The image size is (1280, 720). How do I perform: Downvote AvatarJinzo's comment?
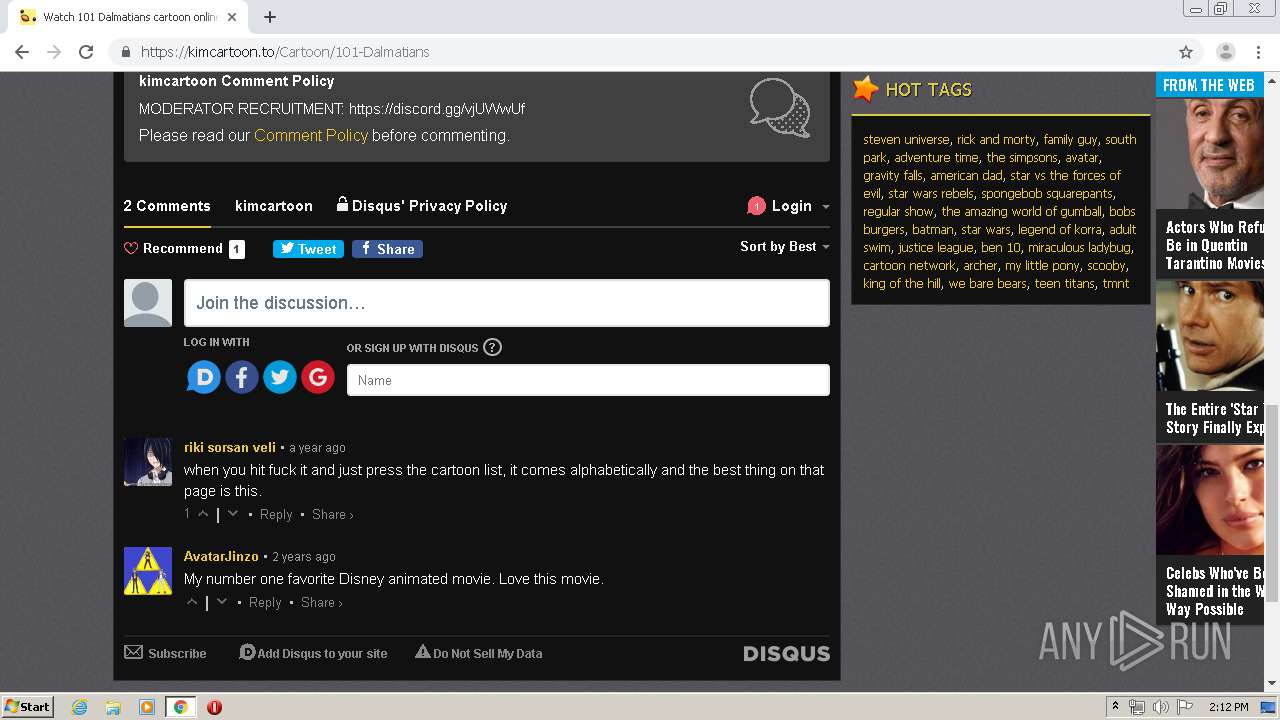click(222, 602)
